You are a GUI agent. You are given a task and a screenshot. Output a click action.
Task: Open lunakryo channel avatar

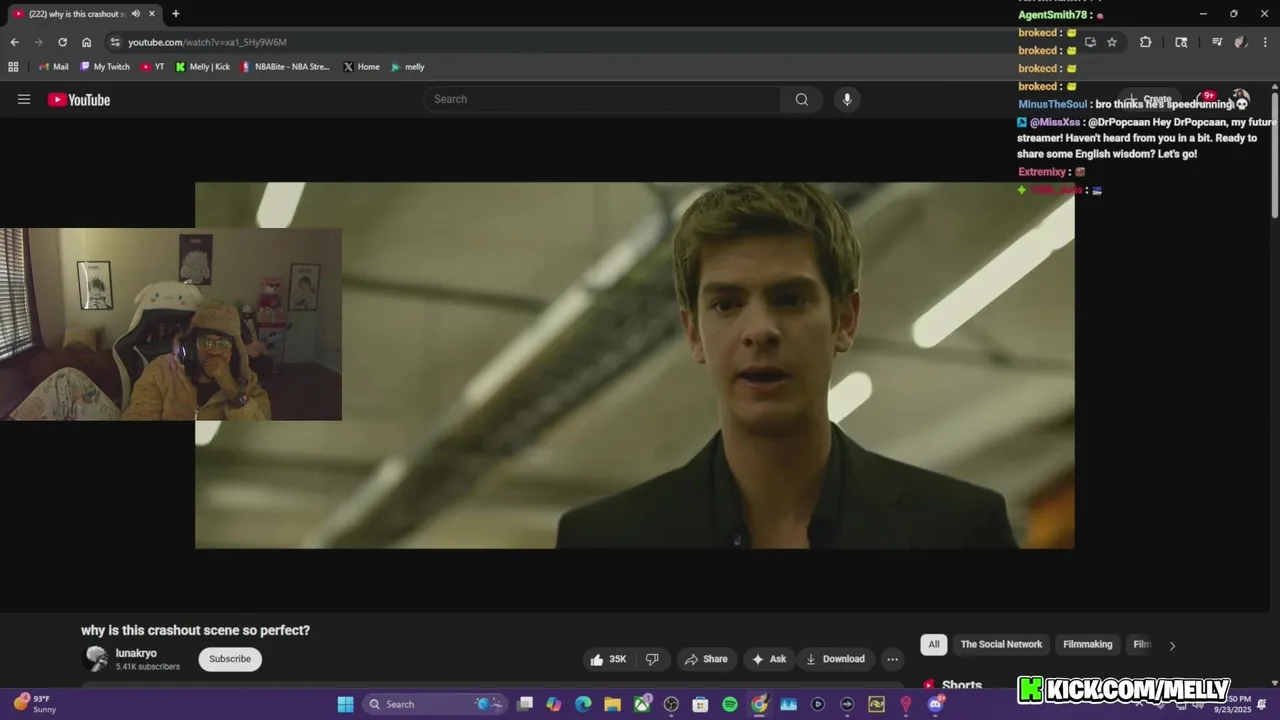pyautogui.click(x=96, y=658)
